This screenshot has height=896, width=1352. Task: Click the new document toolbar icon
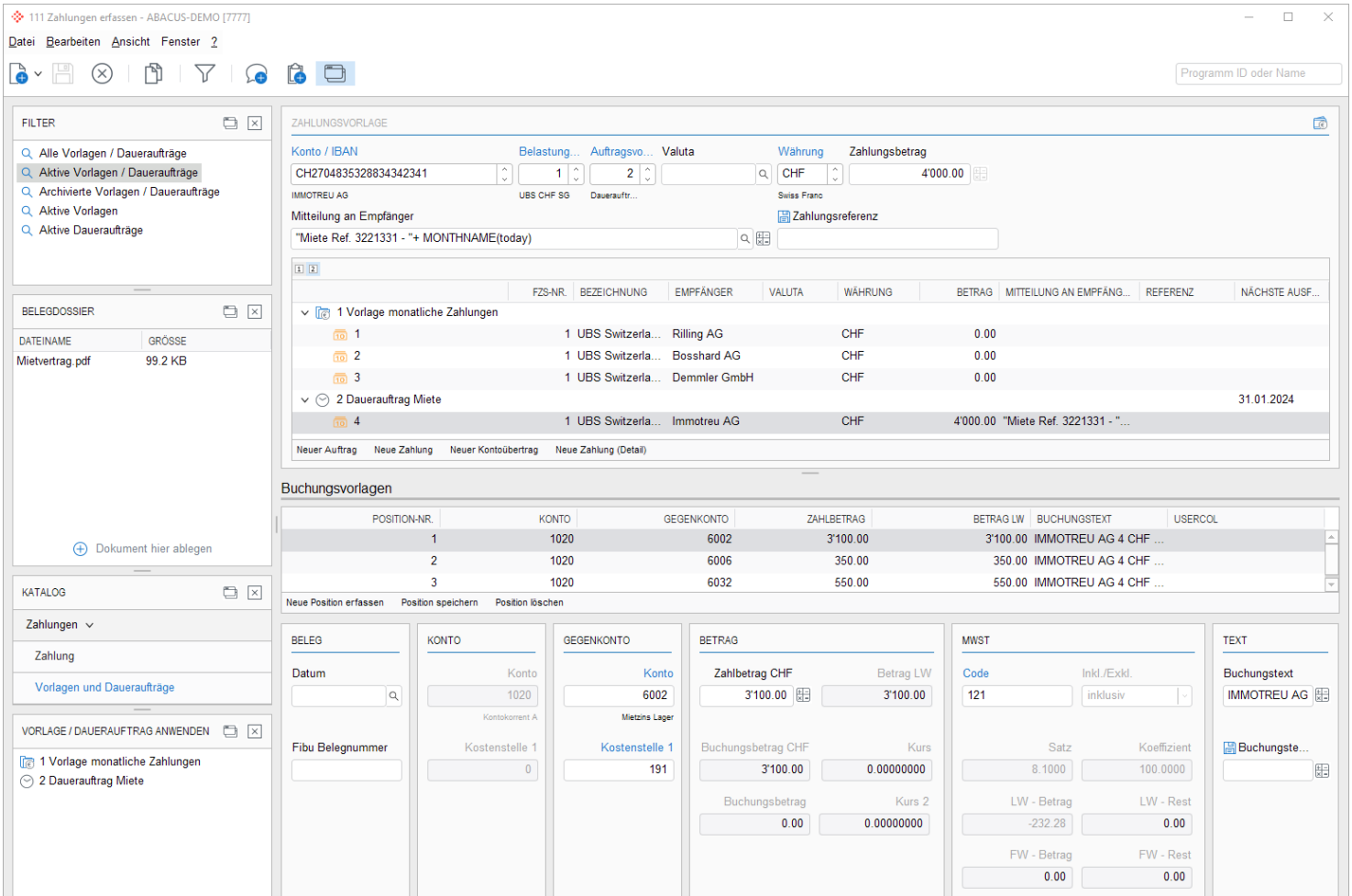point(19,74)
